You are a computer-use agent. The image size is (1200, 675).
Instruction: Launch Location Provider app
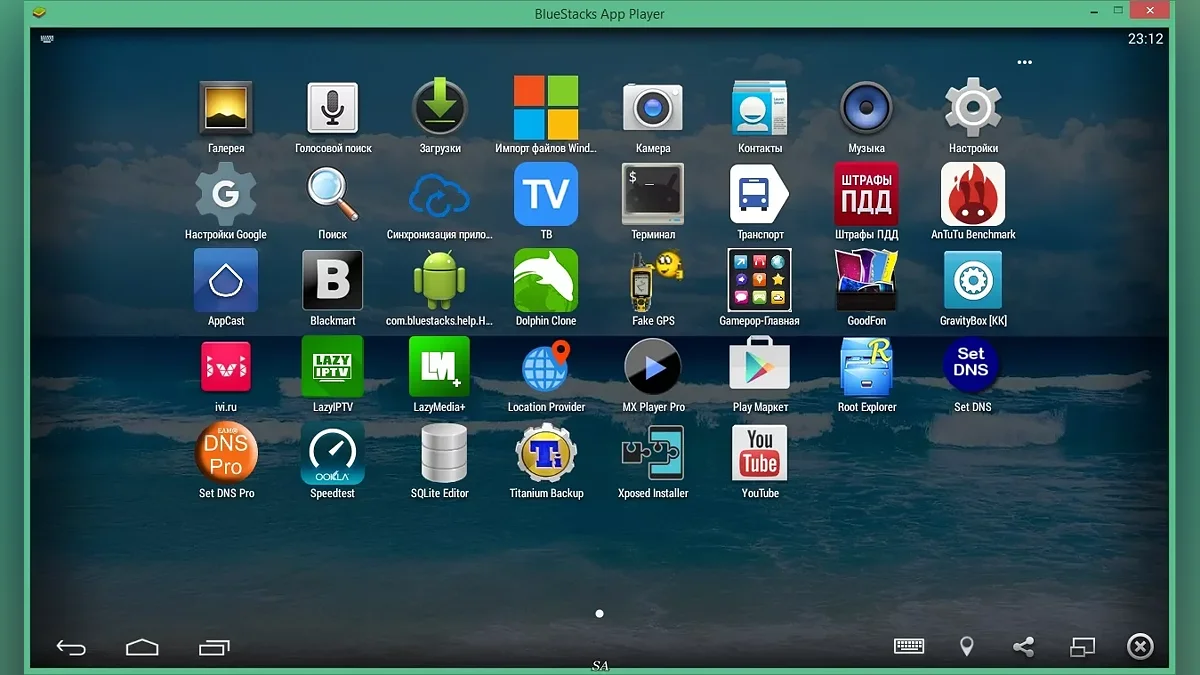coord(546,367)
